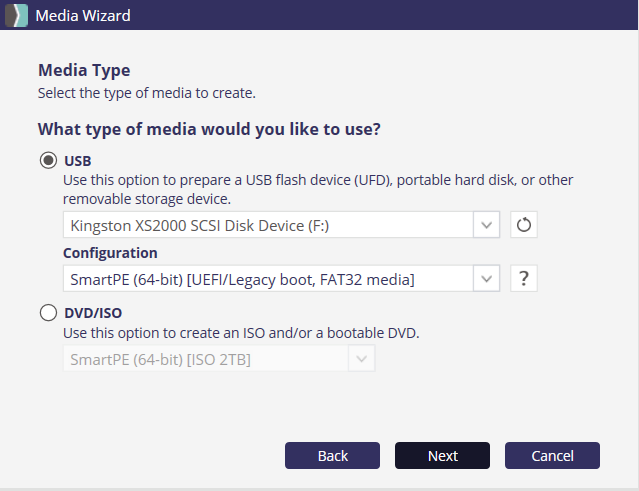Click the SmartPE ISO 2TB field
This screenshot has height=491, width=639.
pyautogui.click(x=205, y=358)
